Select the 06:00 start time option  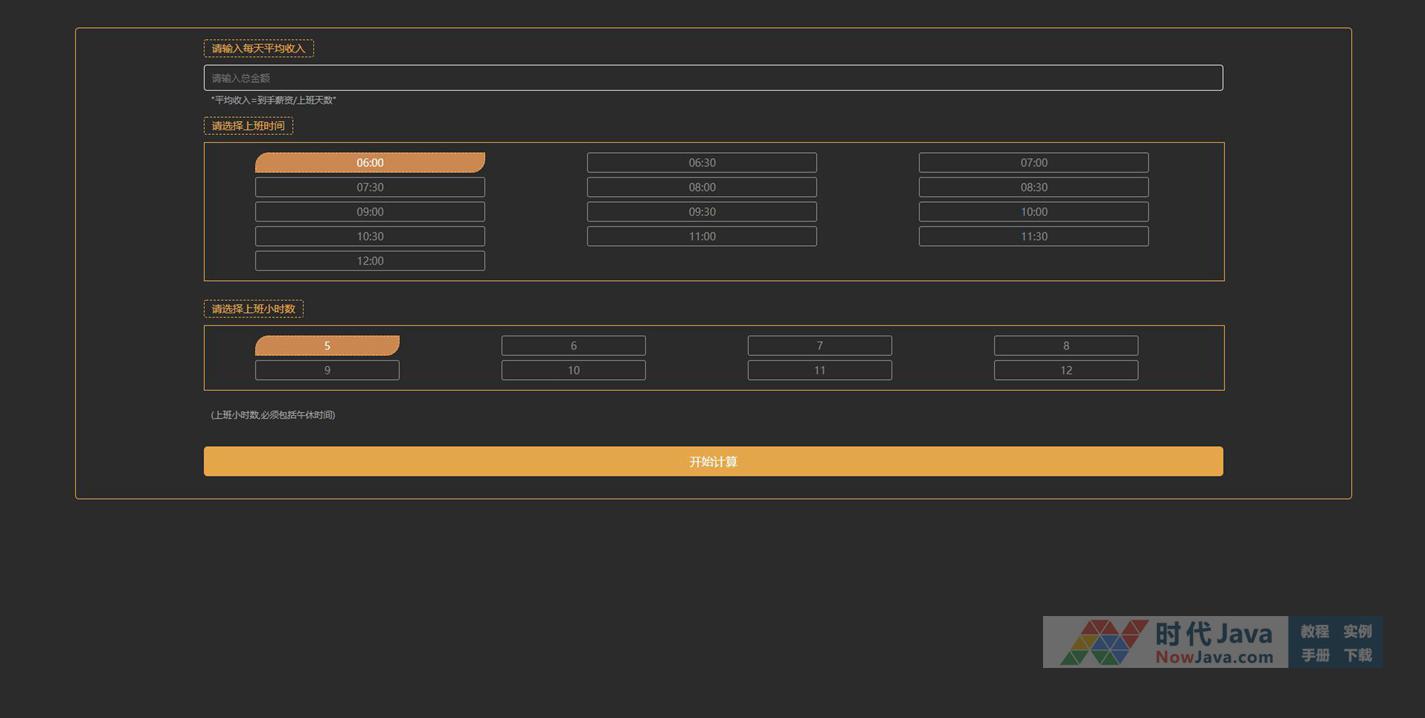(x=370, y=163)
